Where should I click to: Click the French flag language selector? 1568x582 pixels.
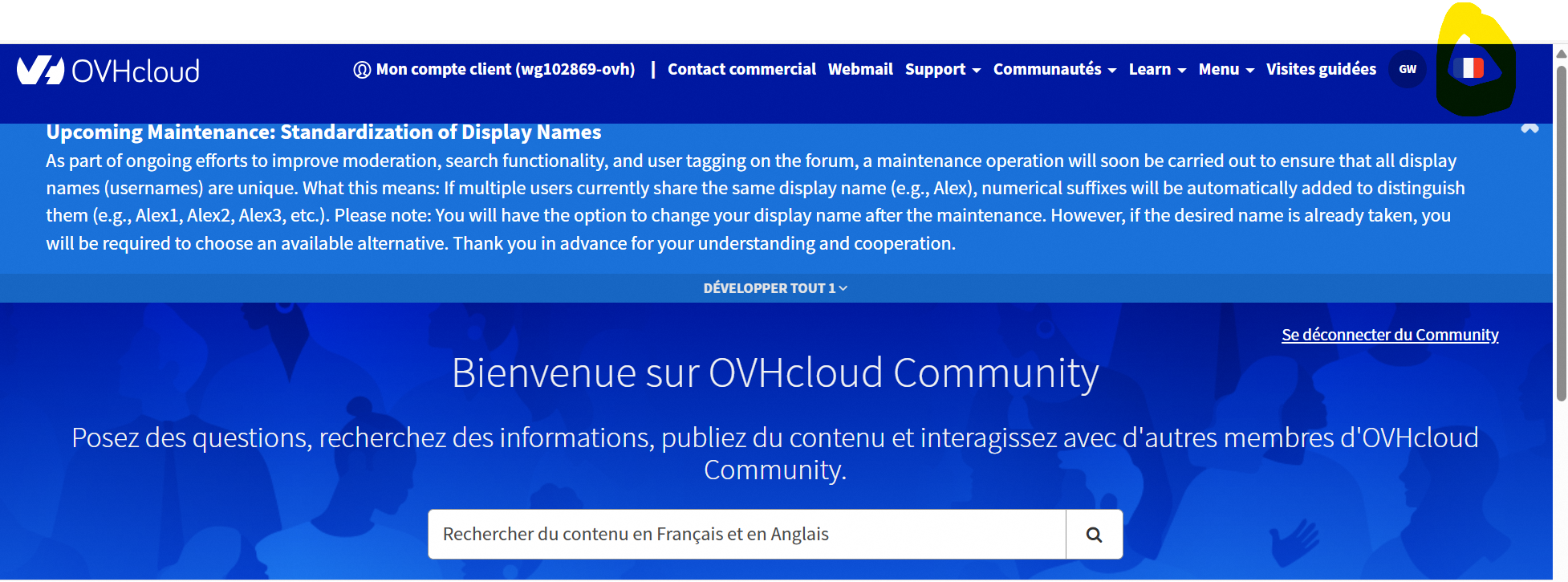1468,69
